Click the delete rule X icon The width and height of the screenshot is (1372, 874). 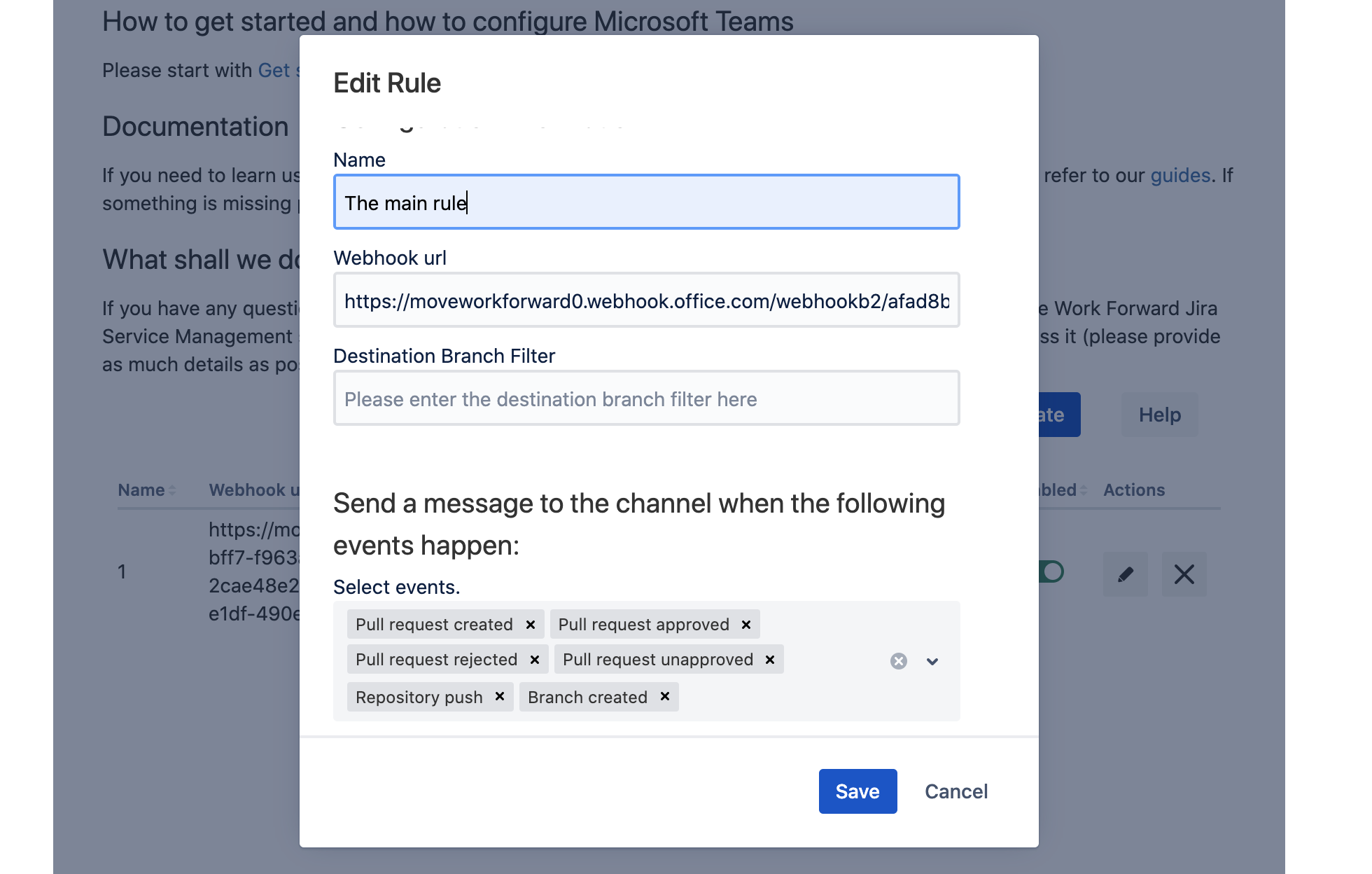pyautogui.click(x=1184, y=574)
